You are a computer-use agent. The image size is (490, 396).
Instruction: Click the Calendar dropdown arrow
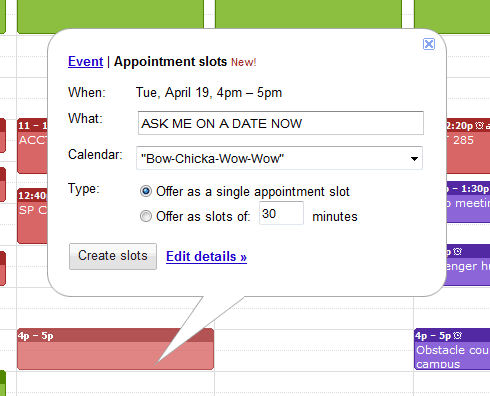(414, 159)
